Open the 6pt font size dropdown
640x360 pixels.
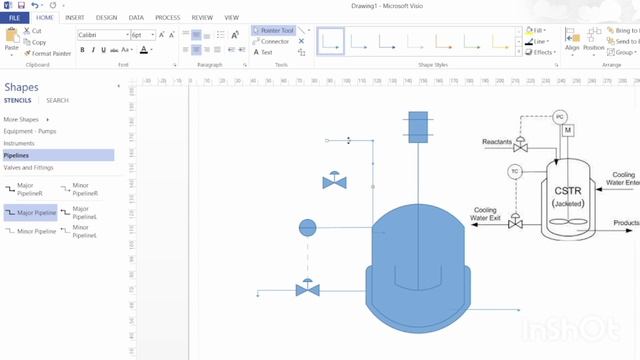153,35
